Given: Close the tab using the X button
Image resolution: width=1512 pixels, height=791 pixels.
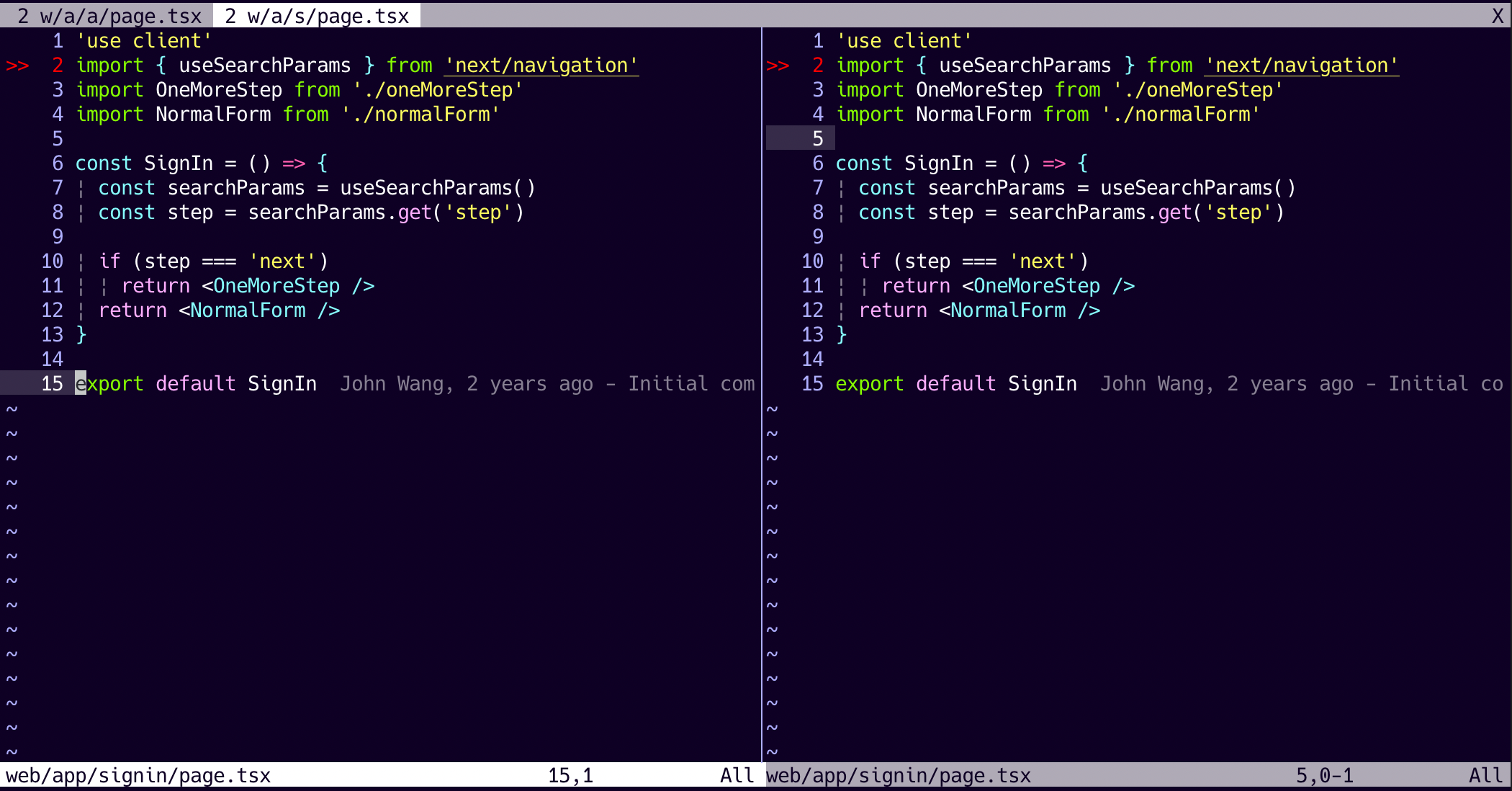Looking at the screenshot, I should point(1498,16).
